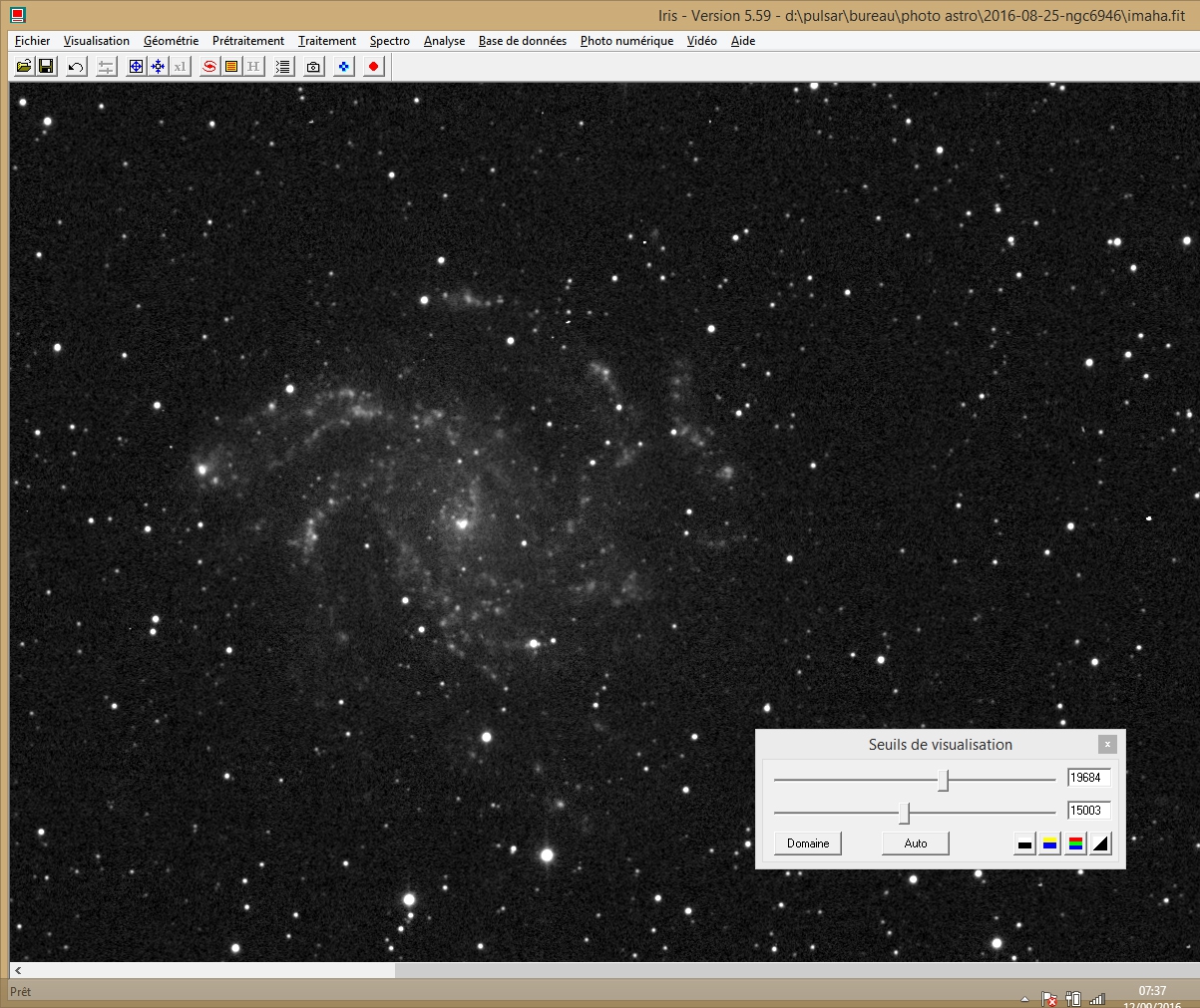This screenshot has width=1200, height=1008.
Task: Select the red-green-blue palette button
Action: tap(1075, 843)
